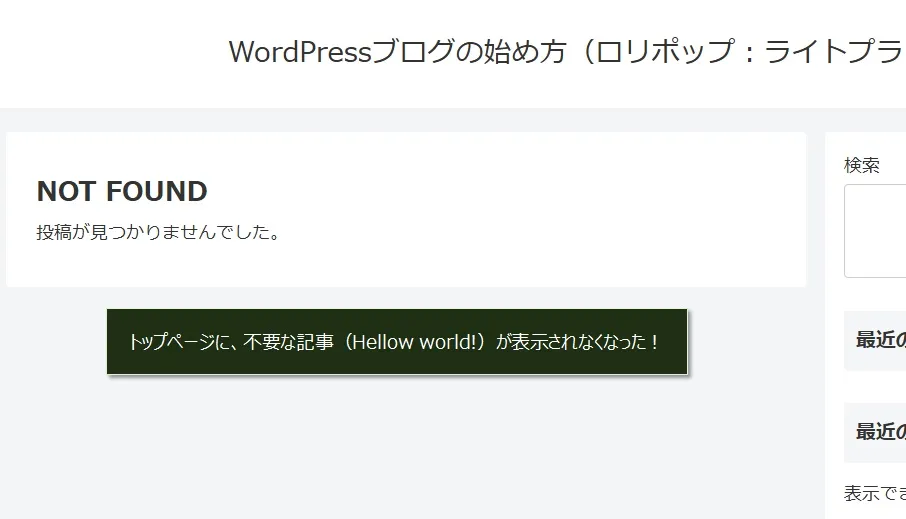The width and height of the screenshot is (906, 519).
Task: Click the 検索 label above the search field
Action: coord(862,165)
